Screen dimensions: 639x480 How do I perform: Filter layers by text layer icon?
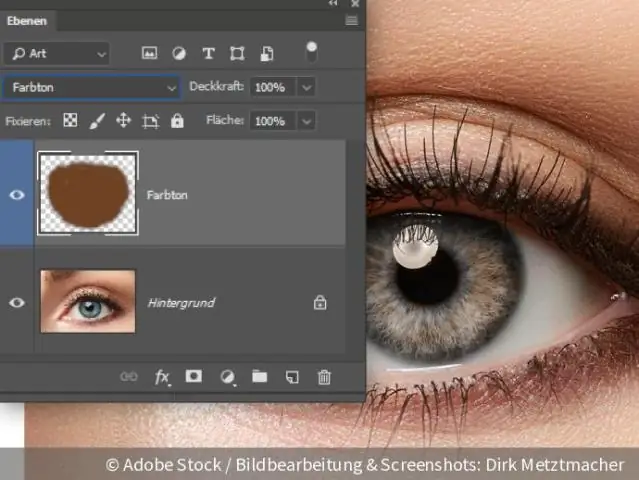[208, 53]
